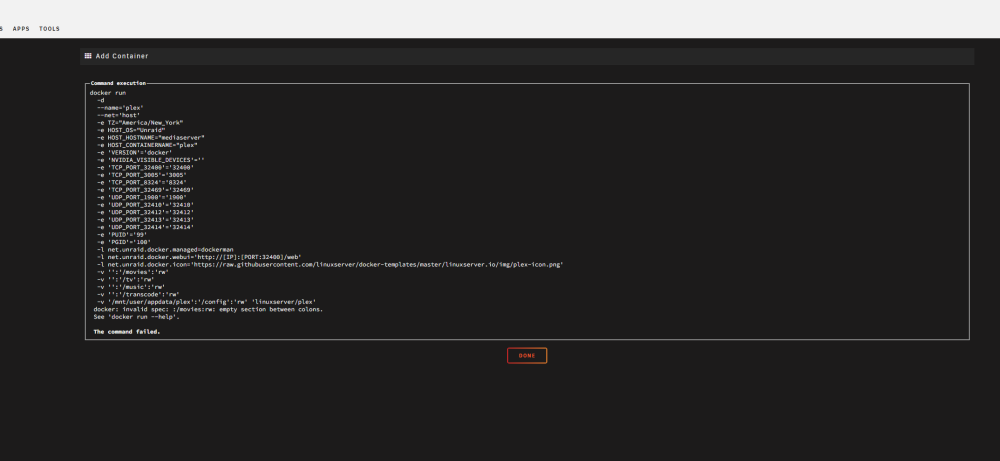Click the HOST_OS="Unraid" line
The height and width of the screenshot is (461, 1000).
[131, 130]
